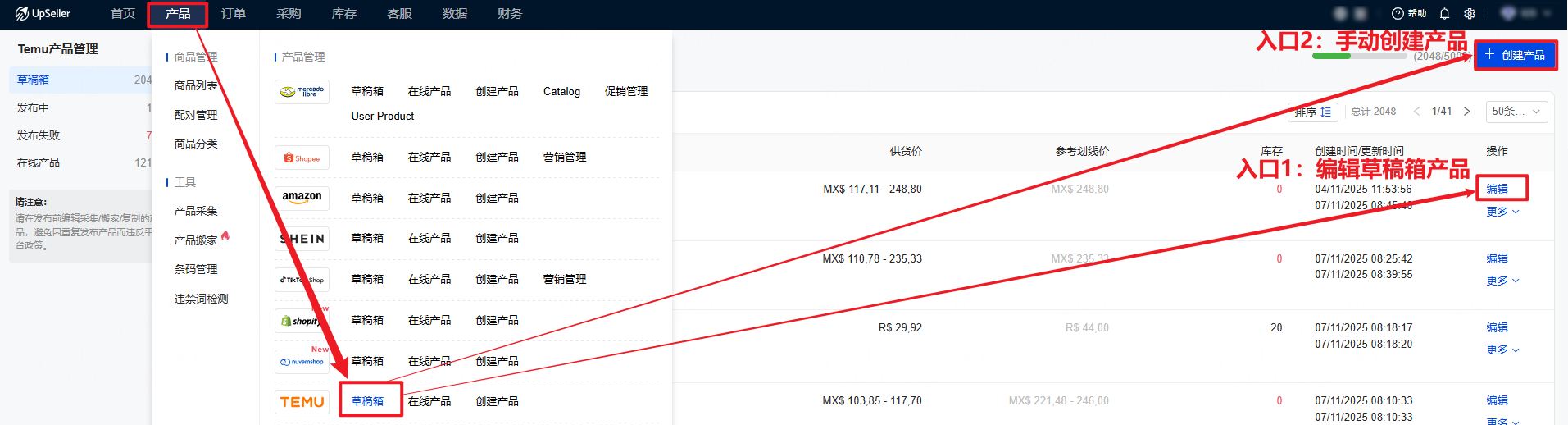Open the 库存 top menu

point(343,14)
